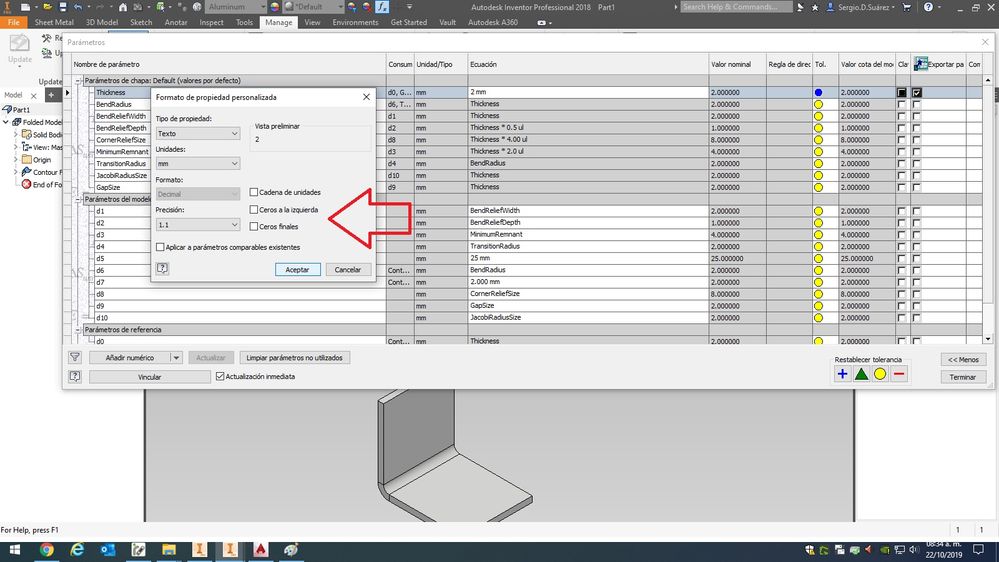The width and height of the screenshot is (999, 562).
Task: Check Aplicar a parámetros comparables existentes
Action: (x=160, y=247)
